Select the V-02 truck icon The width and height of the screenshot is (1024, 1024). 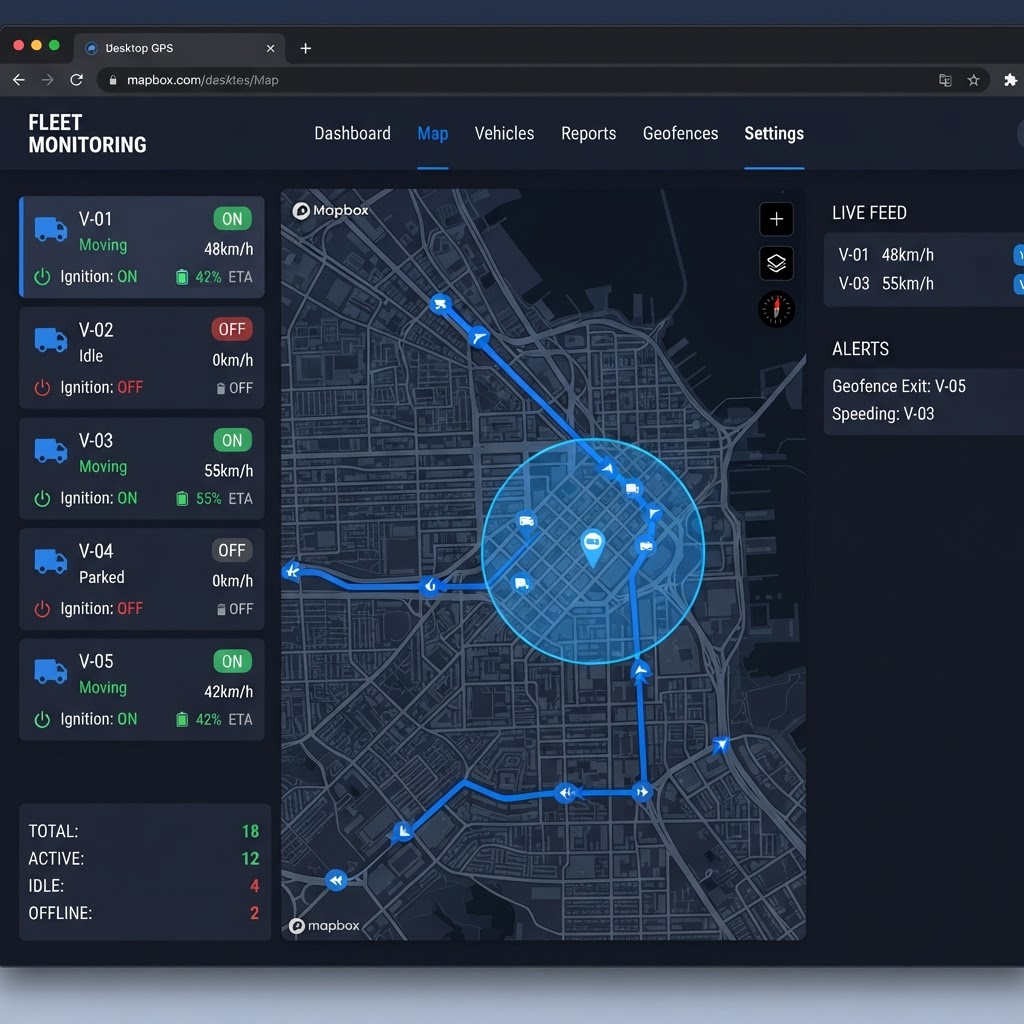[x=50, y=340]
